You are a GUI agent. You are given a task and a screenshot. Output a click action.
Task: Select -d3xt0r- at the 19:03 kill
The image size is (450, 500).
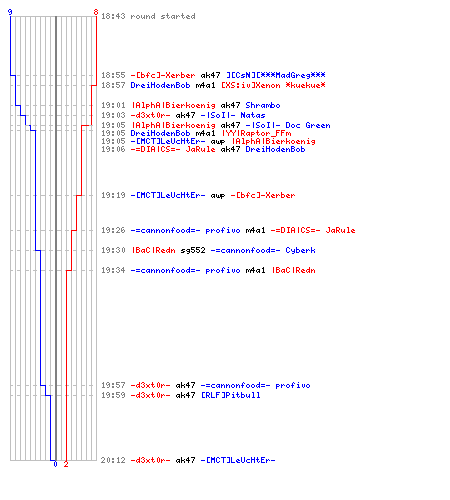click(x=150, y=115)
